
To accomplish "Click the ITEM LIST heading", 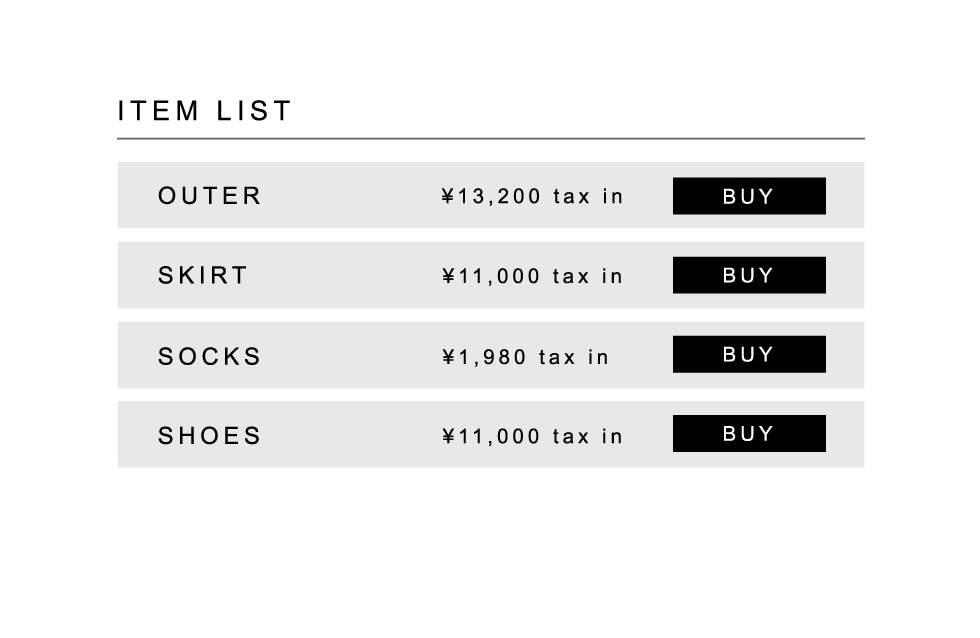I will click(205, 111).
